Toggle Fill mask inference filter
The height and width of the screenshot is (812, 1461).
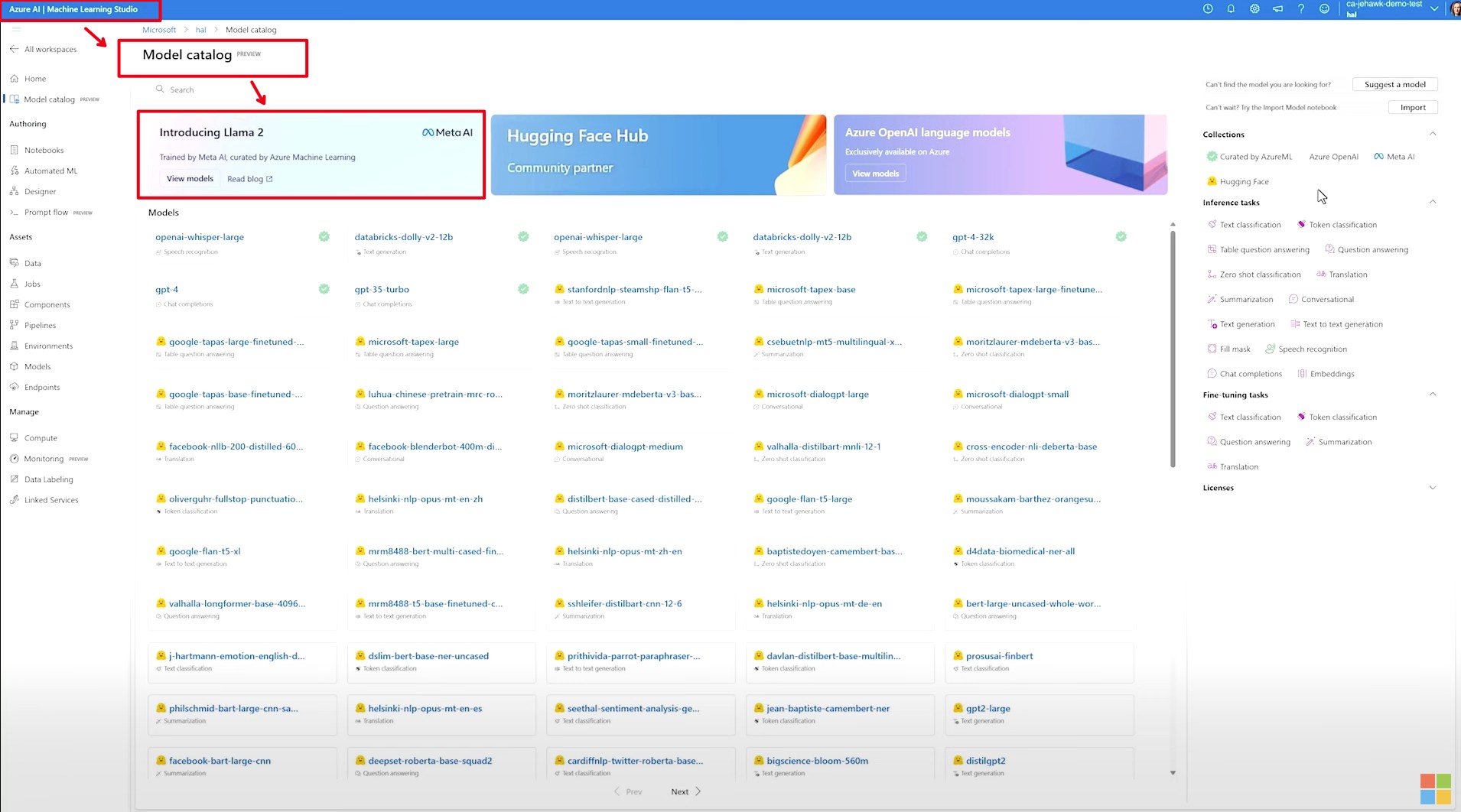1228,349
